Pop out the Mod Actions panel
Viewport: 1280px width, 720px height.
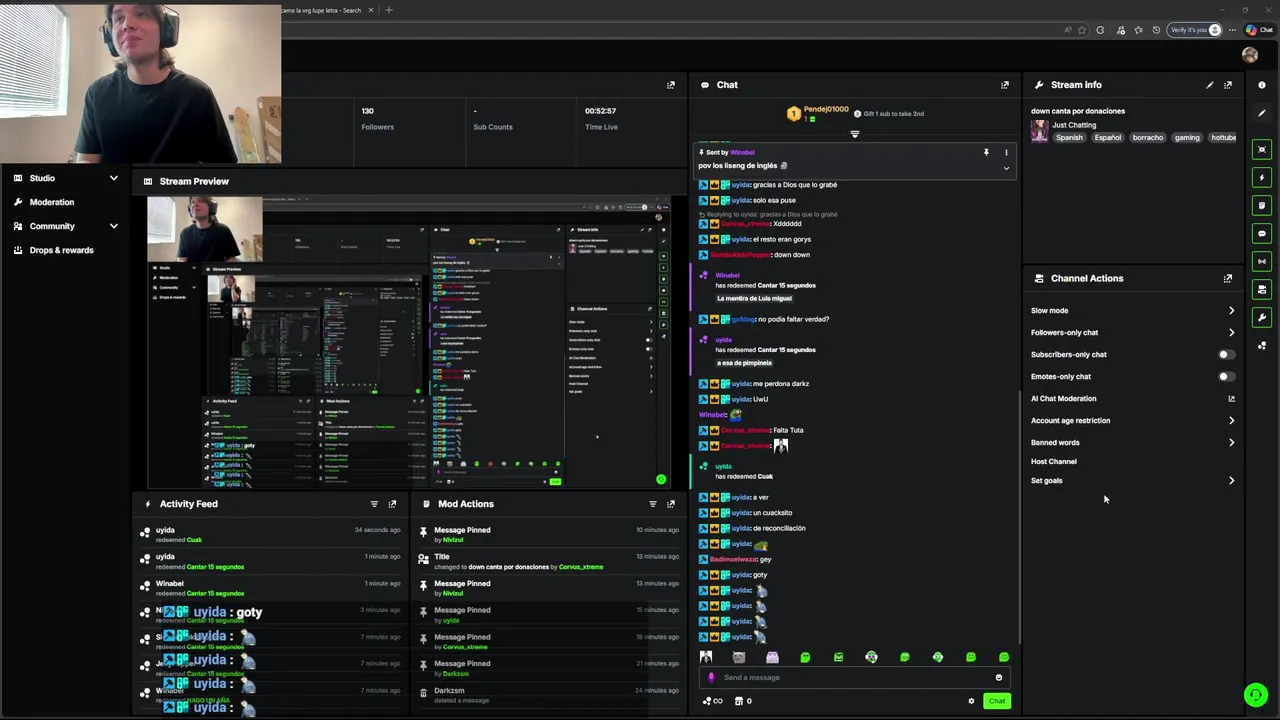pyautogui.click(x=671, y=504)
